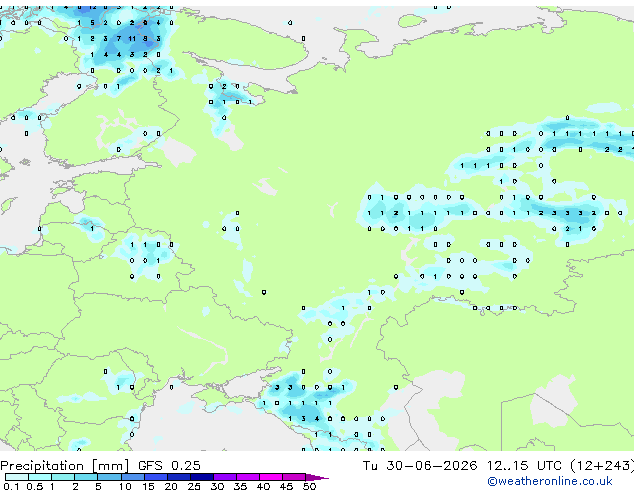Select the 2–5 mm legend swatch

86,477
